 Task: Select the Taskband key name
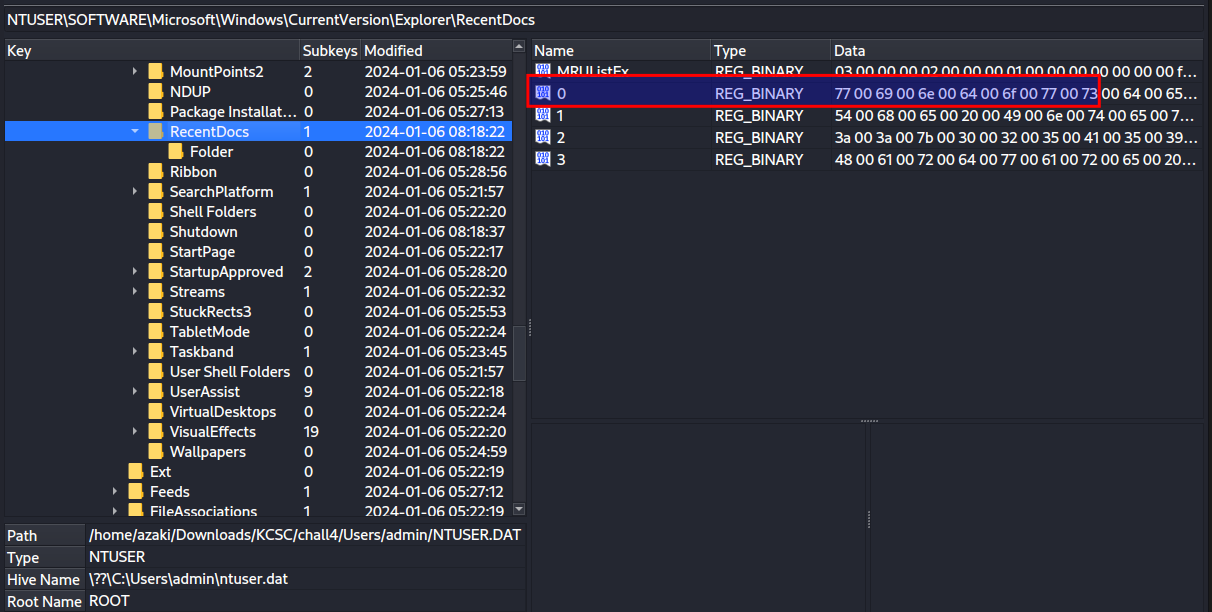coord(201,351)
